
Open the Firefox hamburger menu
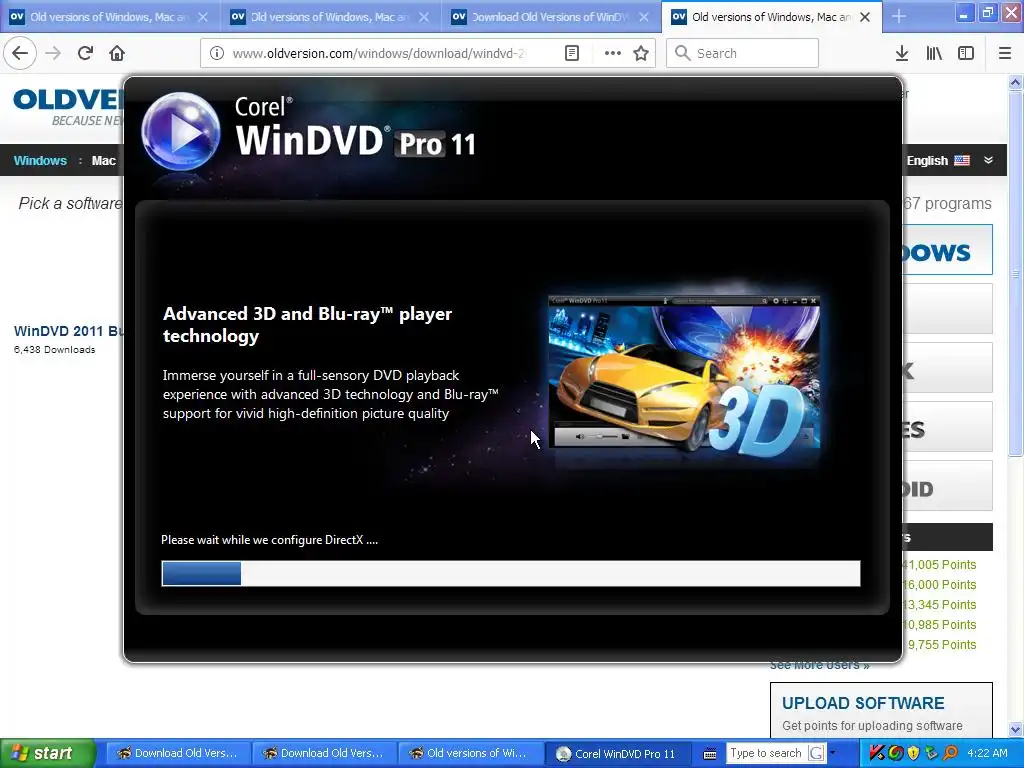1005,53
